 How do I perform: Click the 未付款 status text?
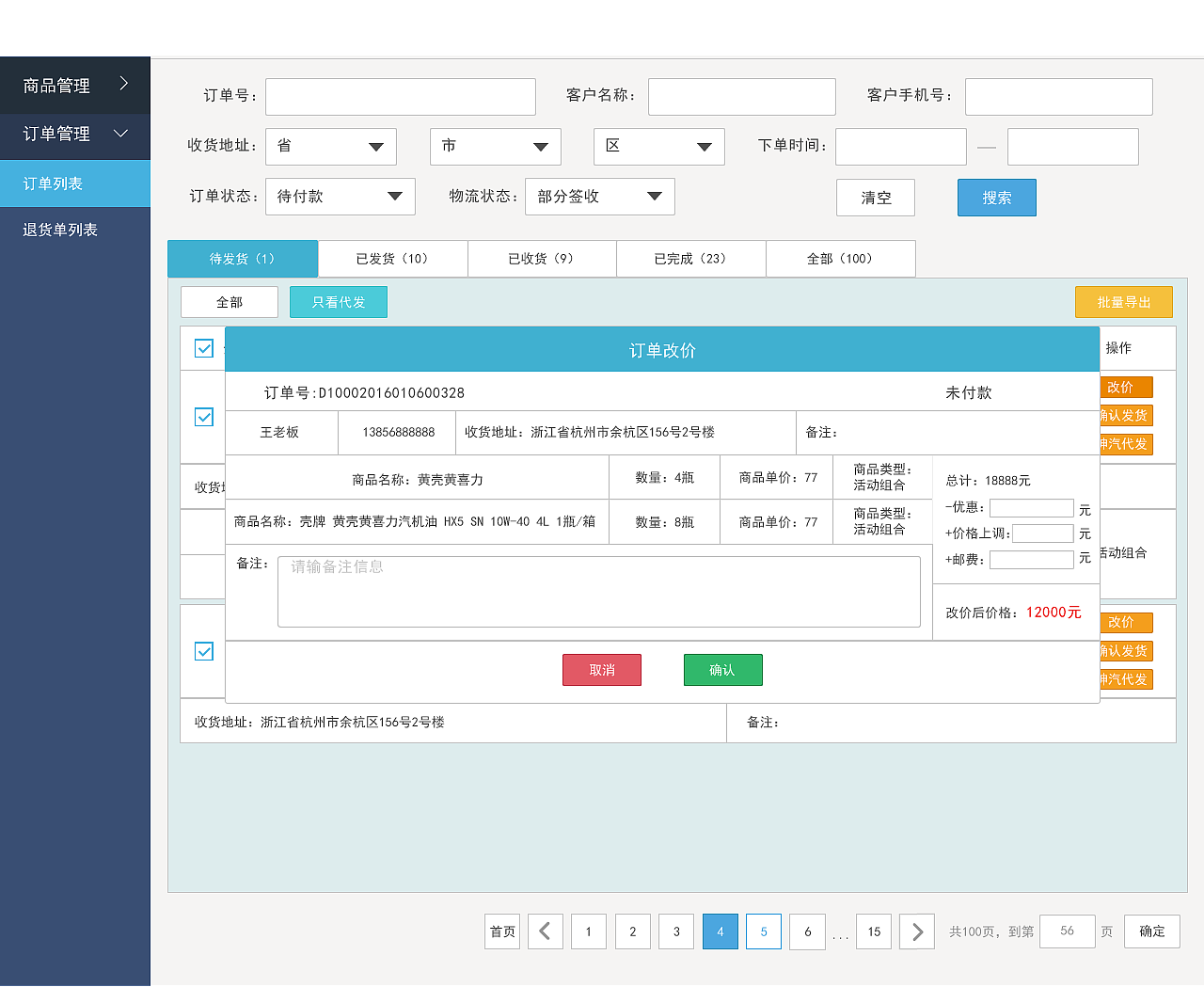click(x=969, y=393)
